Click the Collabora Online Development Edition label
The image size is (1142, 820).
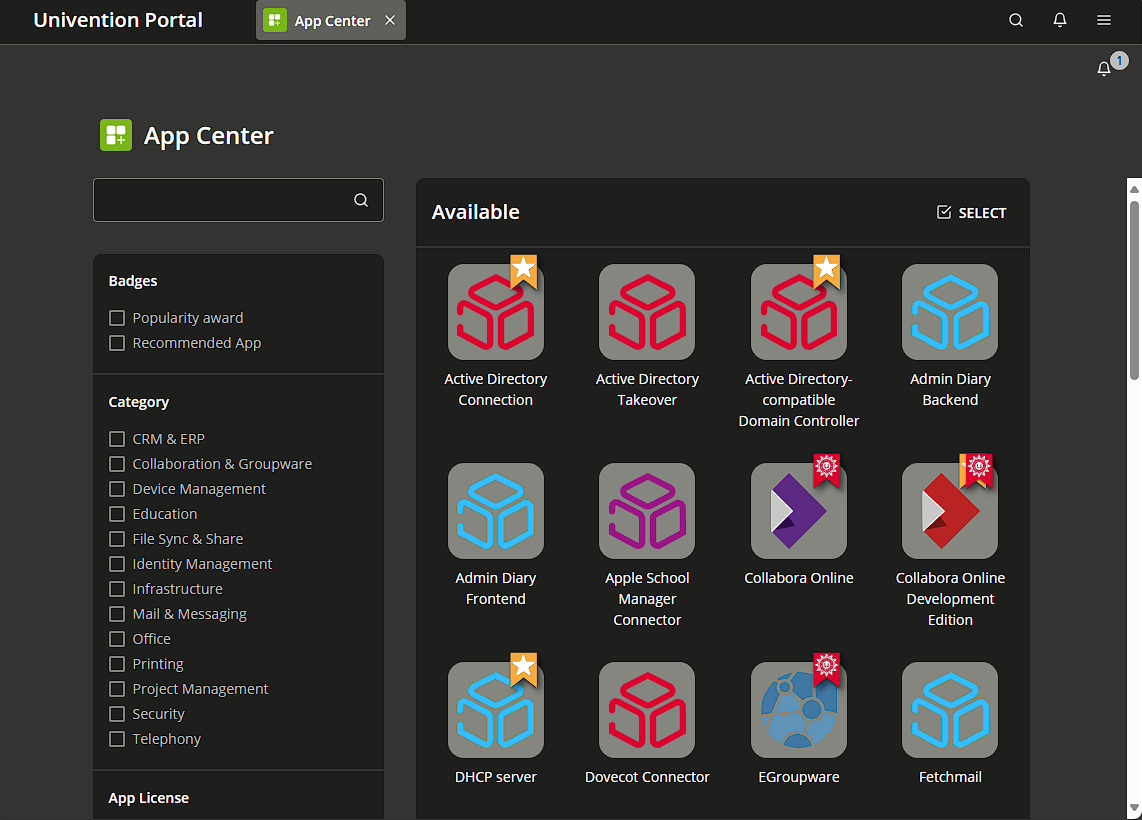(950, 599)
